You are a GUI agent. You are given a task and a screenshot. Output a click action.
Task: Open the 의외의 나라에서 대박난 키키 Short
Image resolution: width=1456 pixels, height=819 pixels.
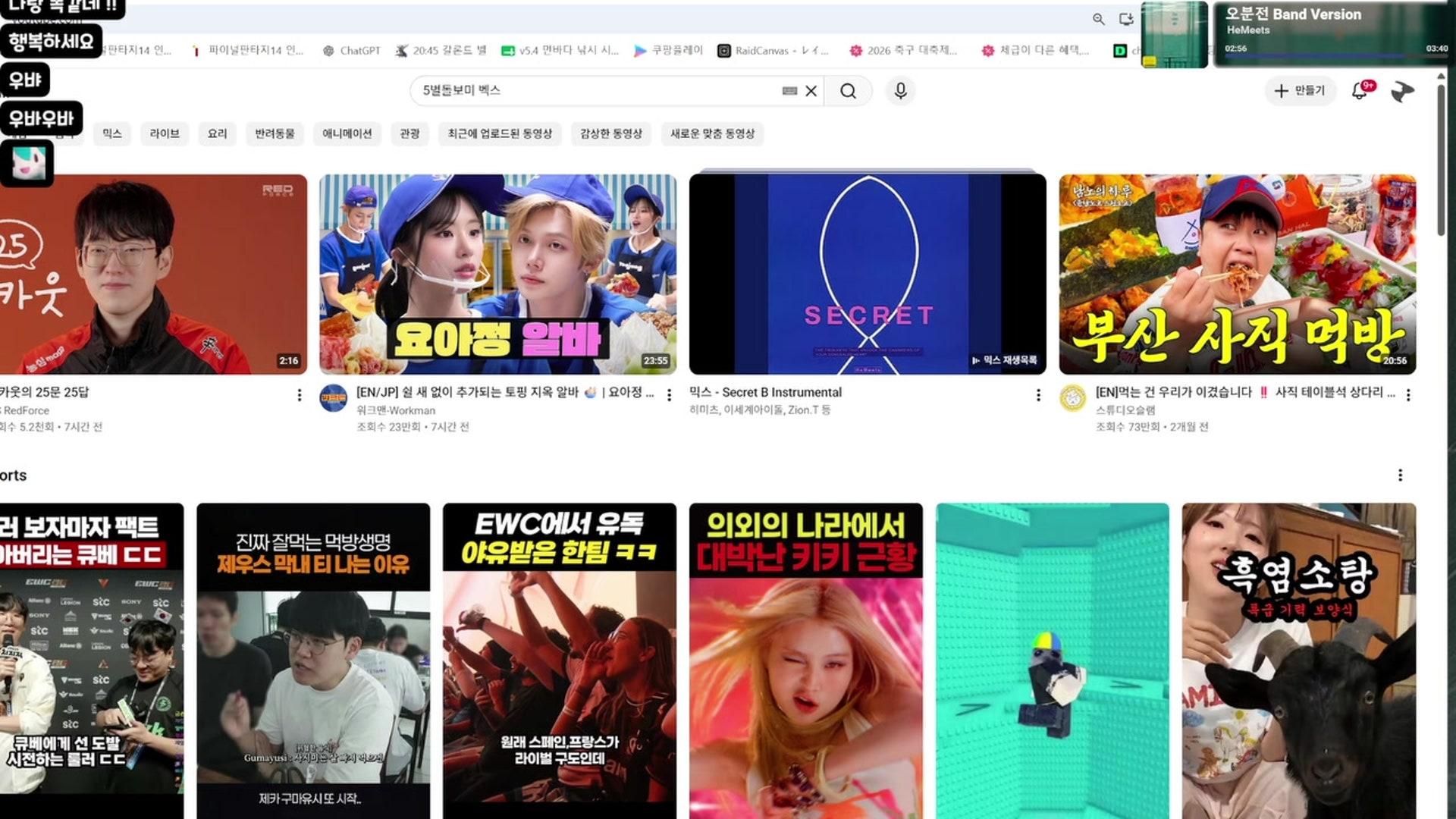point(806,661)
